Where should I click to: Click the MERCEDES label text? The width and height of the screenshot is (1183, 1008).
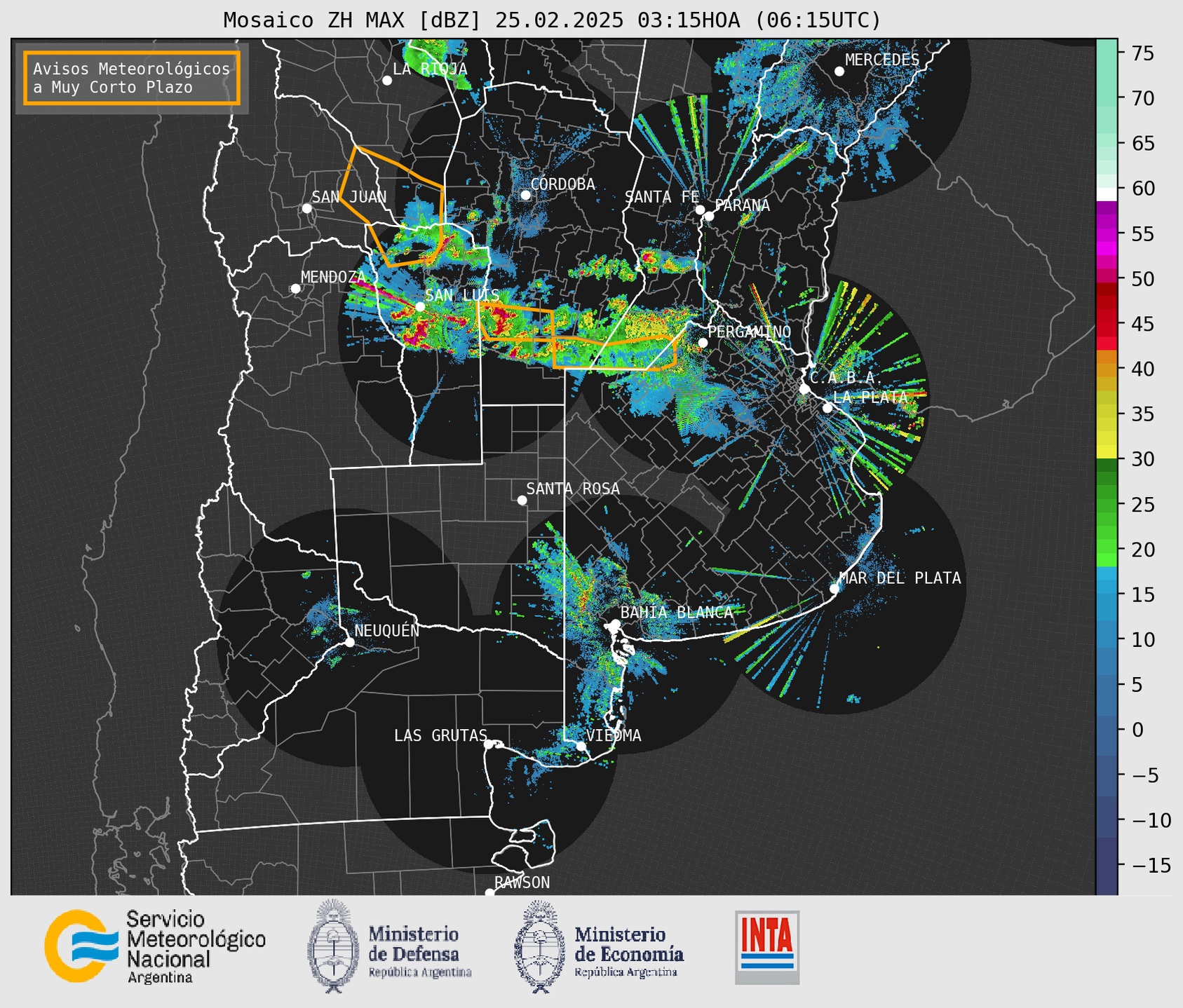click(x=882, y=60)
